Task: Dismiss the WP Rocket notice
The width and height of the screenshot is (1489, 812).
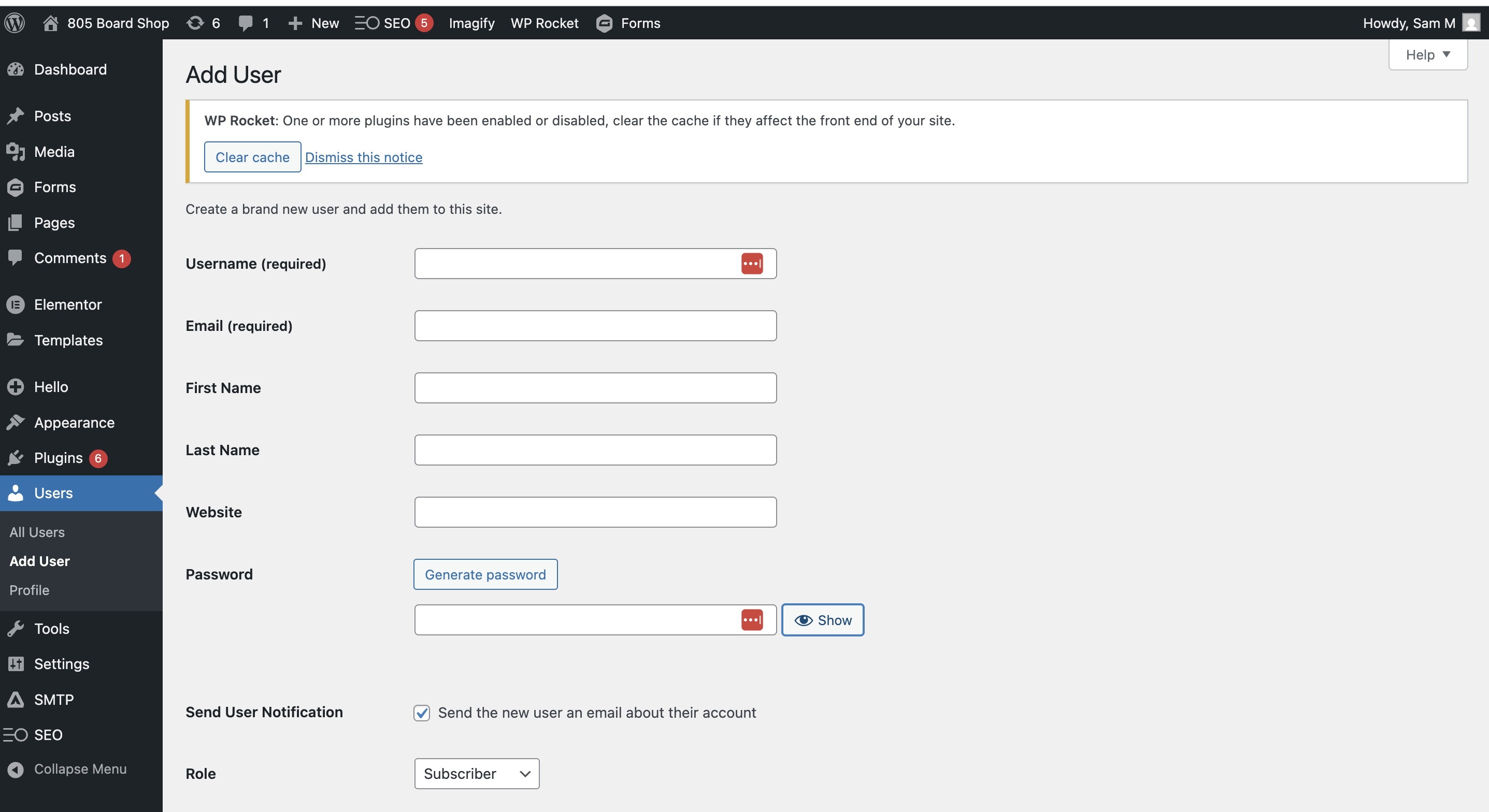Action: click(x=364, y=157)
